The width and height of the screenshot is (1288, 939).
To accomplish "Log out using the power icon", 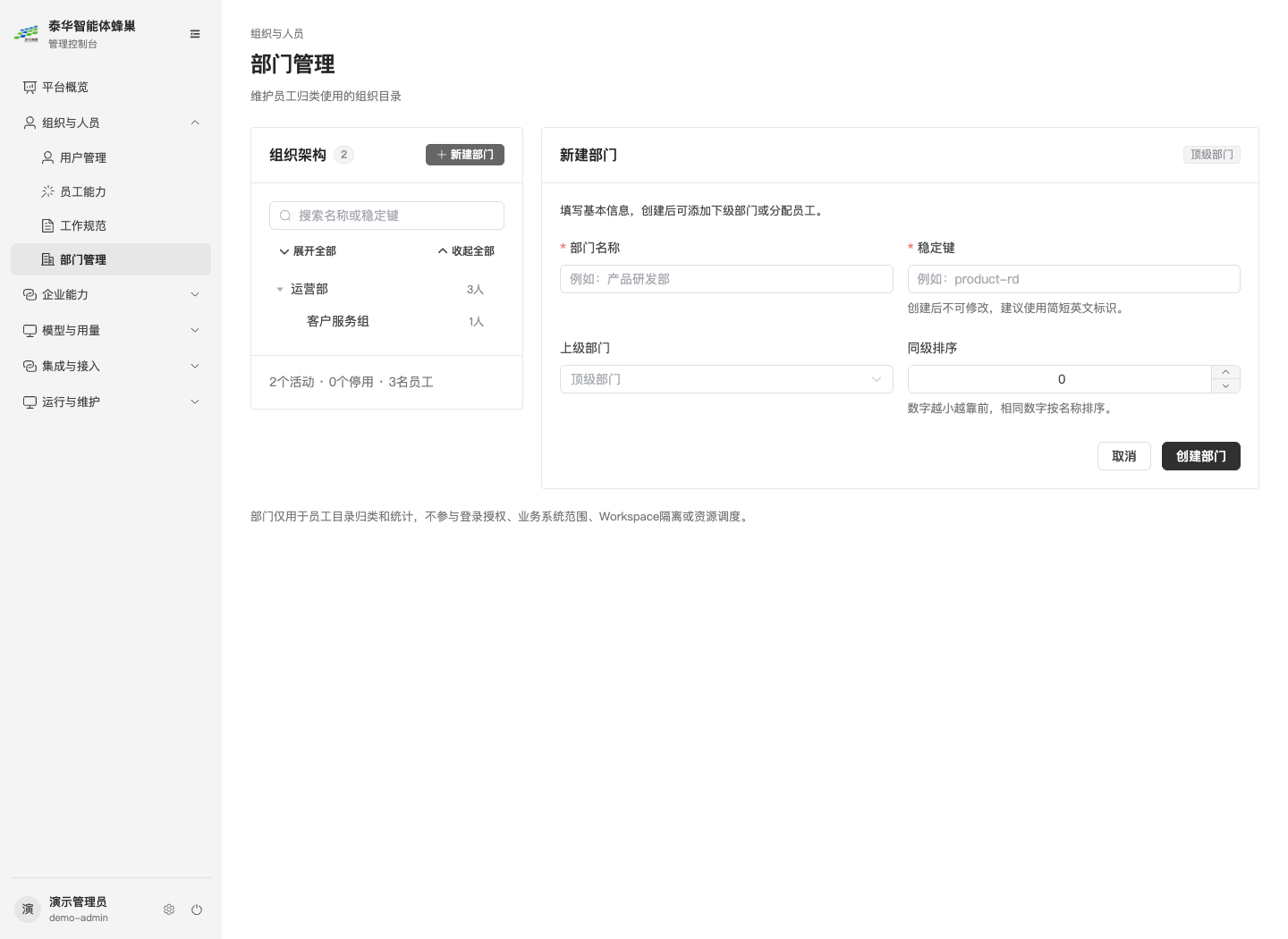I will (x=197, y=909).
